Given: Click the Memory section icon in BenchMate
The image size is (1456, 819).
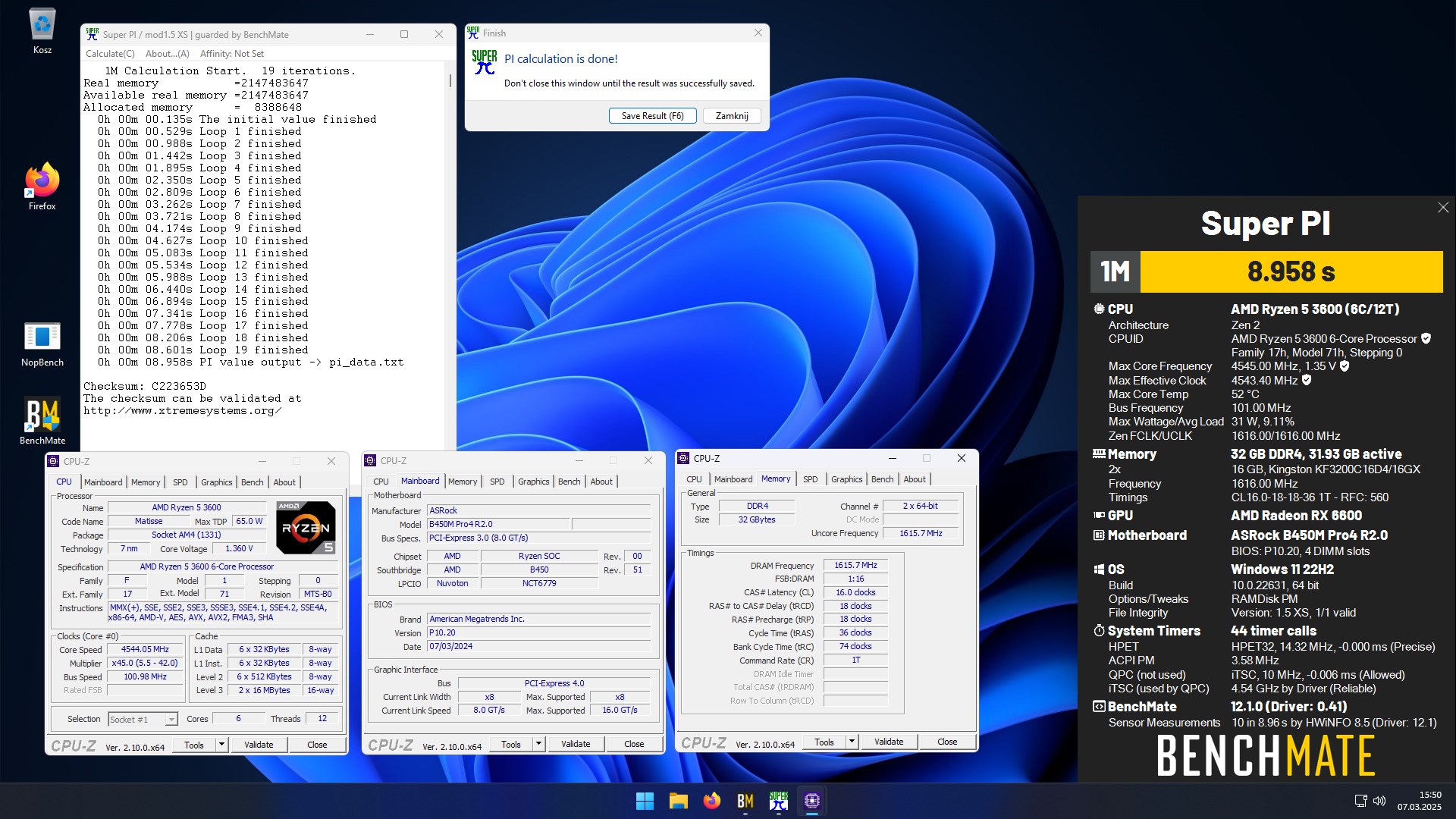Looking at the screenshot, I should [1099, 453].
